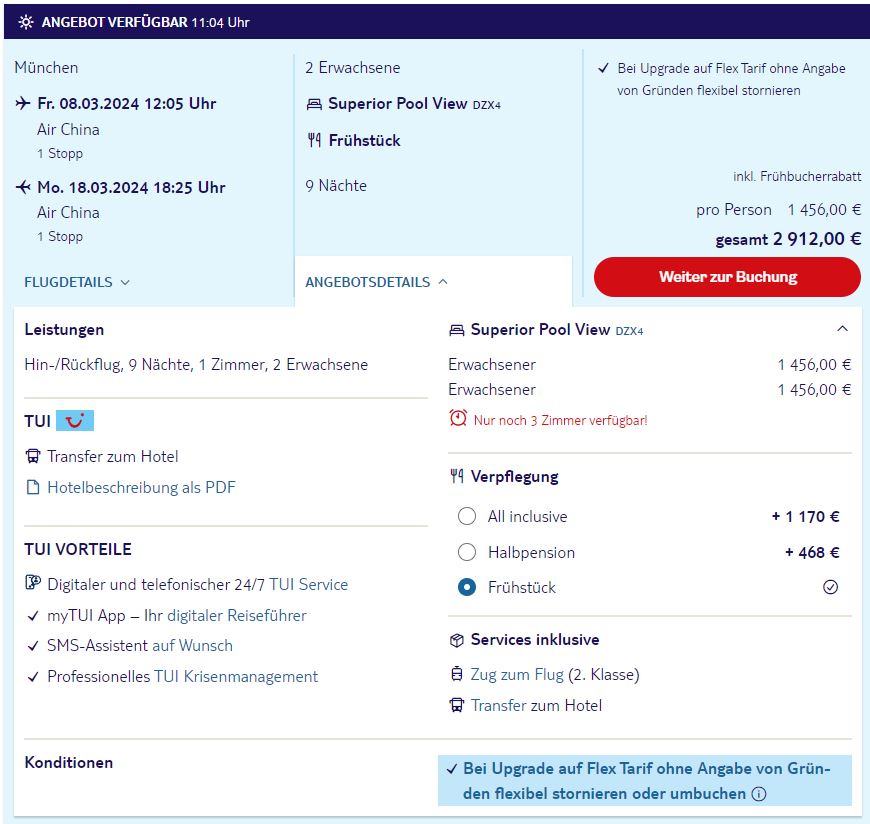Image resolution: width=870 pixels, height=824 pixels.
Task: Click the package icon beside Services inklusive
Action: (457, 640)
